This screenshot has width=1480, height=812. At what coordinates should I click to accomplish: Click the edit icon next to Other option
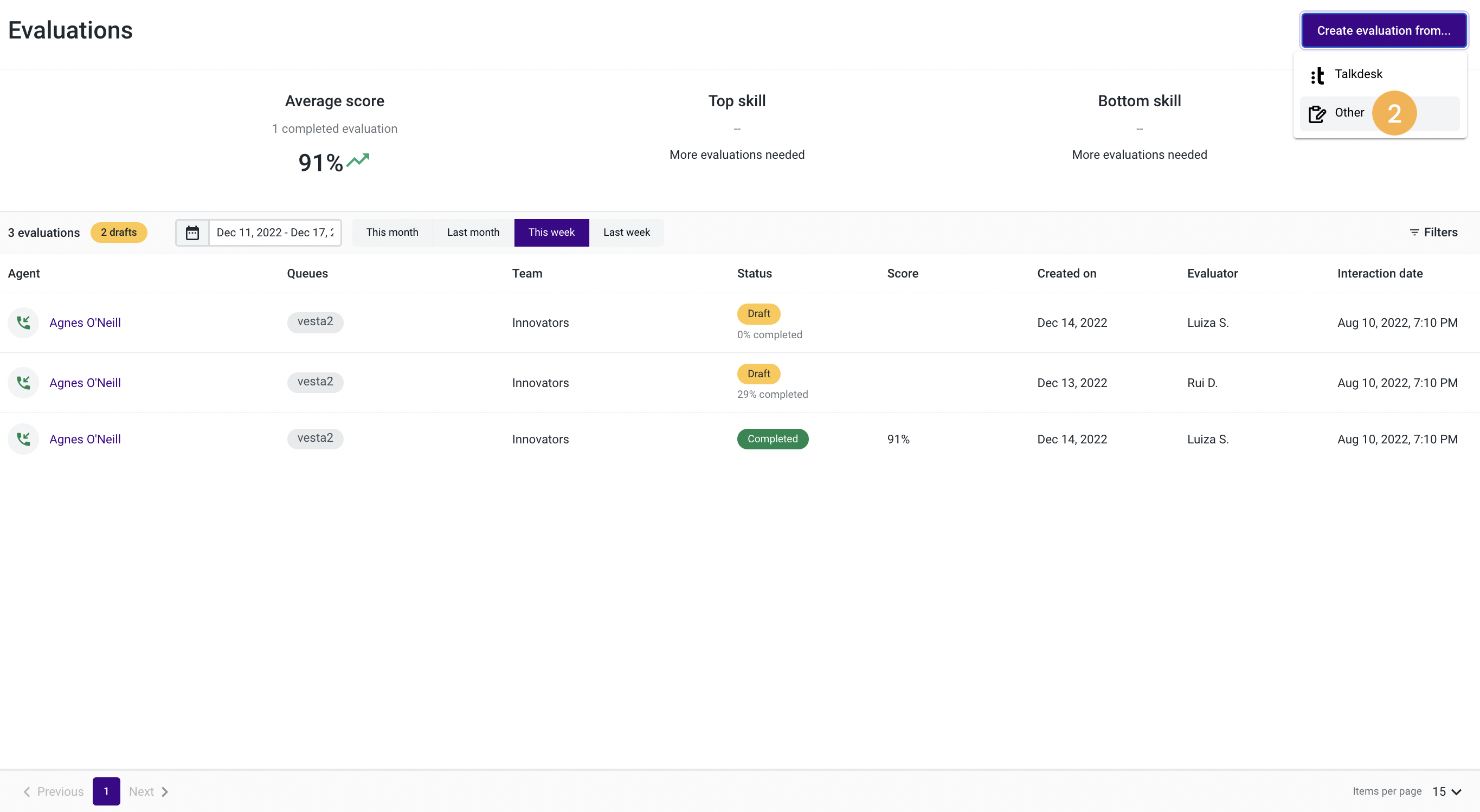coord(1316,113)
